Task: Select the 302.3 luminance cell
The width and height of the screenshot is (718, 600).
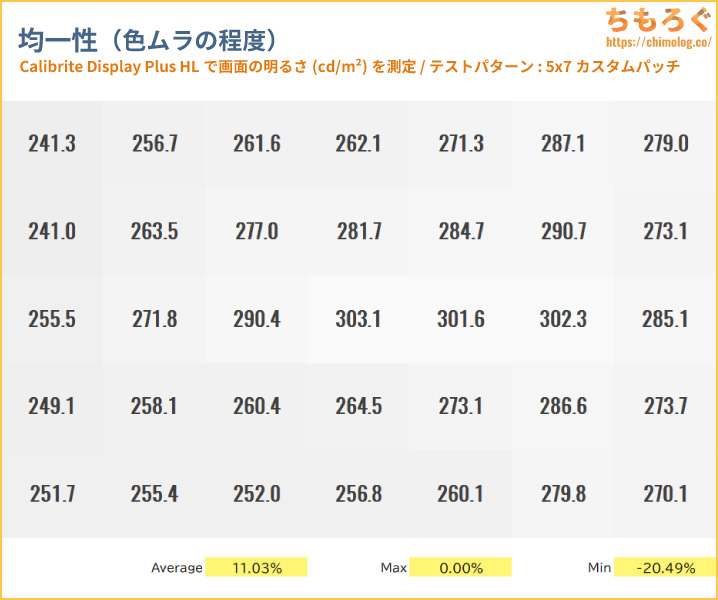Action: [563, 320]
